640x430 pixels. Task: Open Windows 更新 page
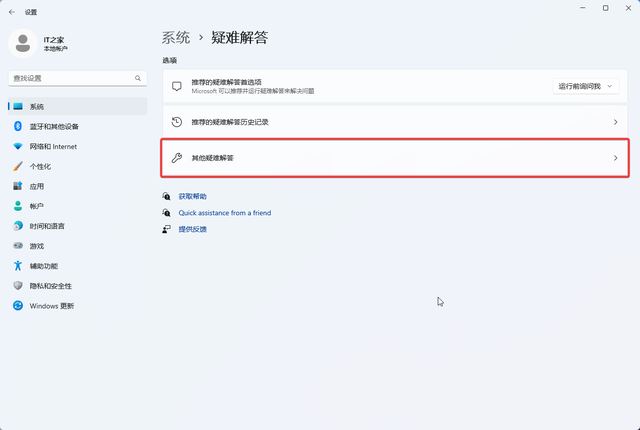point(78,306)
